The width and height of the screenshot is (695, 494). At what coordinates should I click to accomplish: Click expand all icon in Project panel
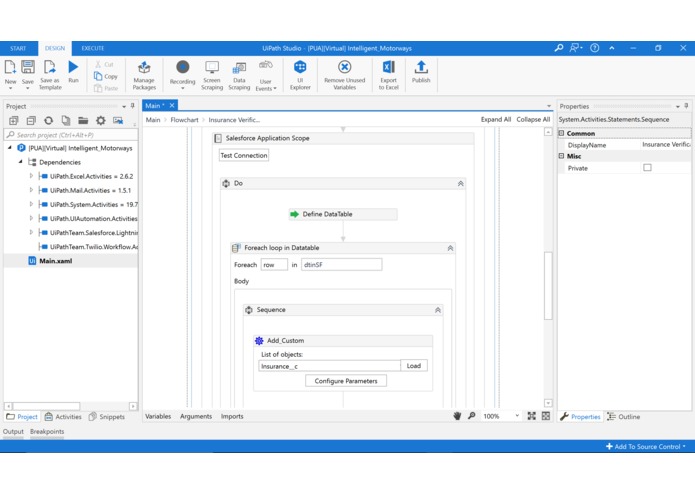pyautogui.click(x=14, y=121)
